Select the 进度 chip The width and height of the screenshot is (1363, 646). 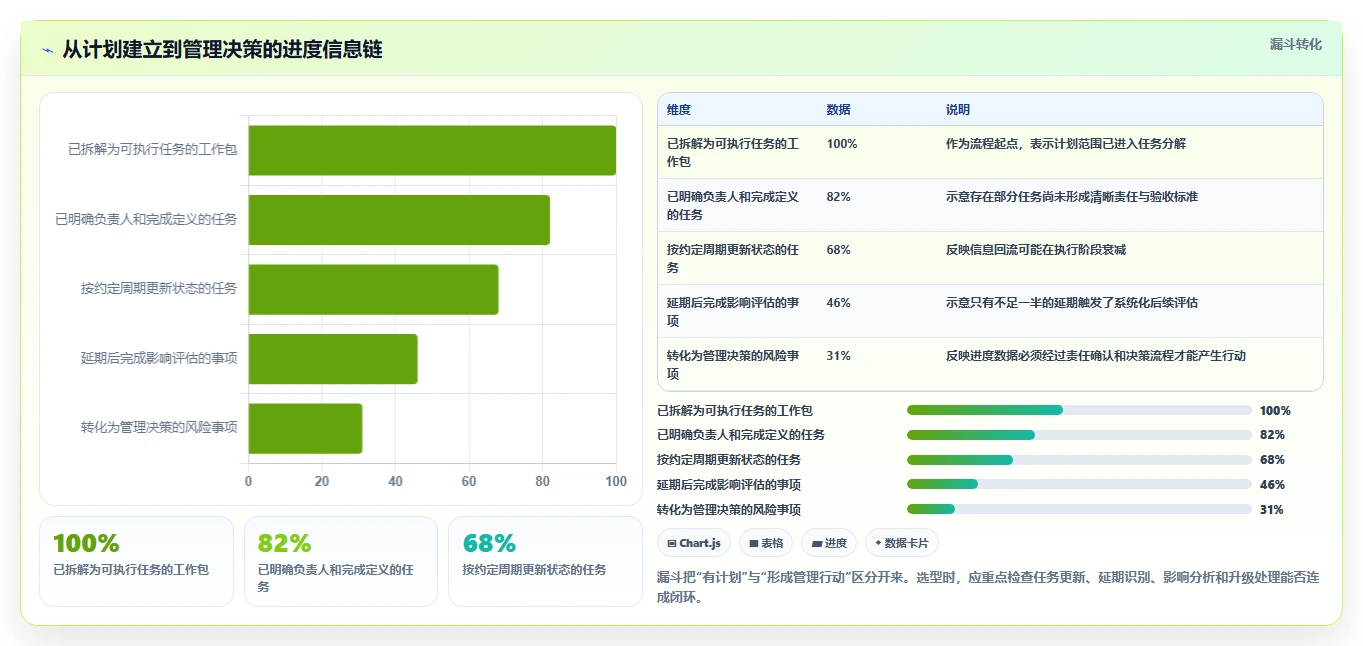(829, 543)
